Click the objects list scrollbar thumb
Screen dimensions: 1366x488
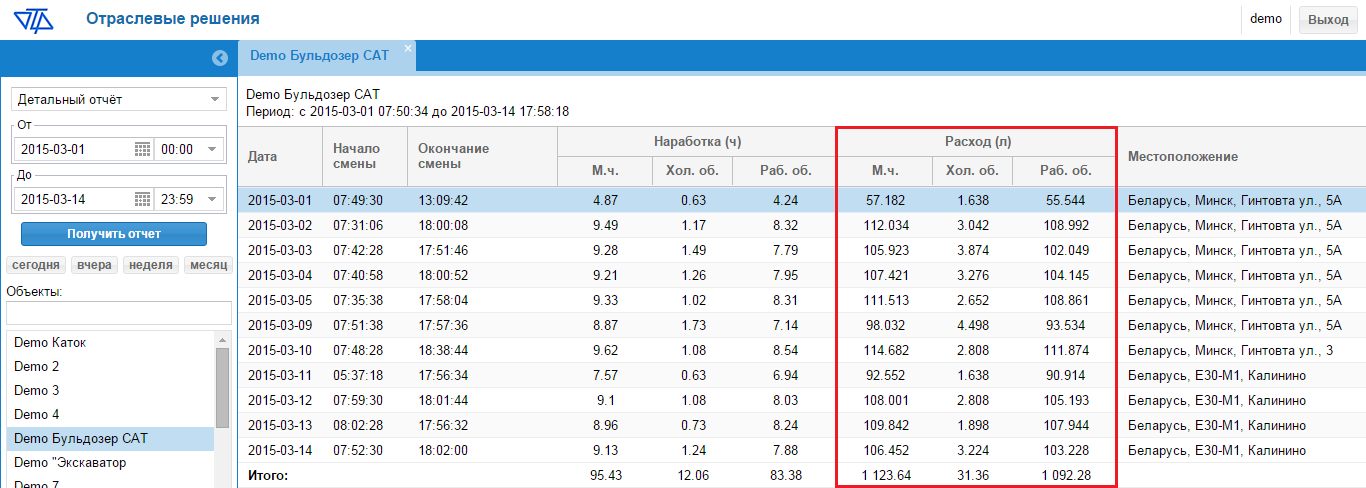coord(222,388)
